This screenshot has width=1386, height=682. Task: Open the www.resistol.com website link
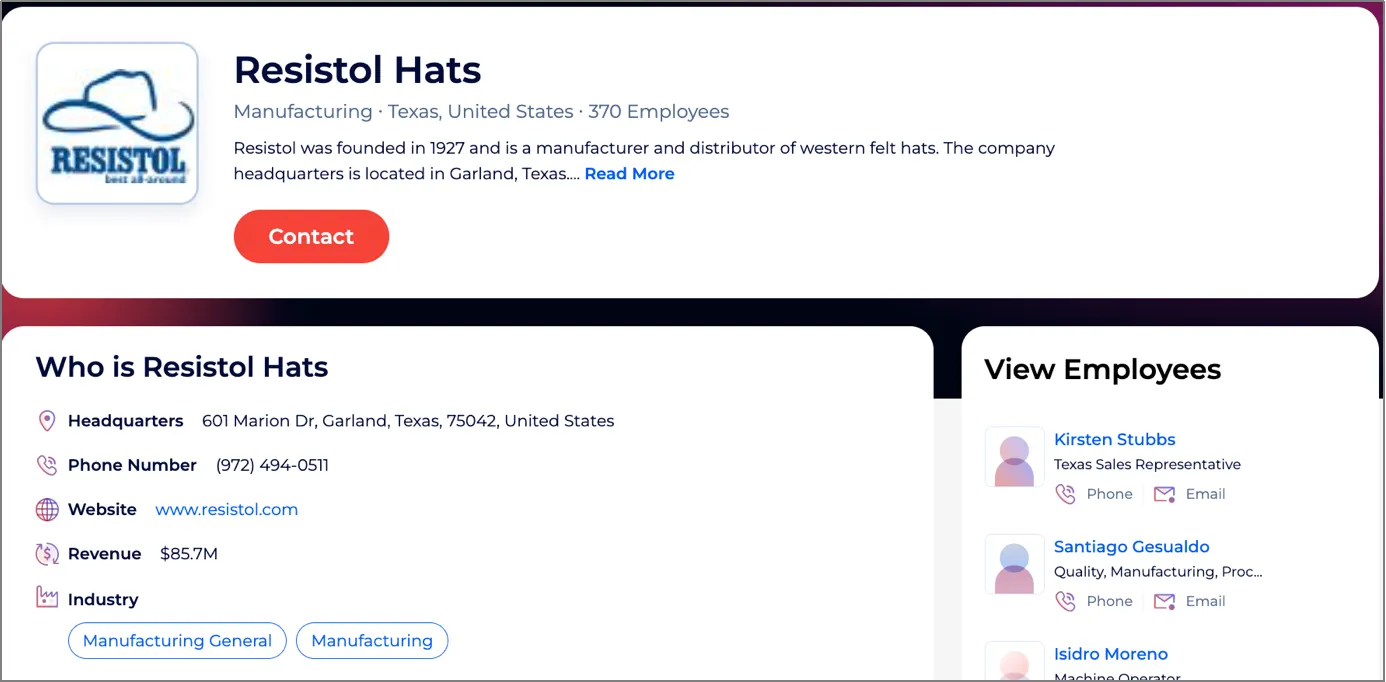tap(226, 510)
